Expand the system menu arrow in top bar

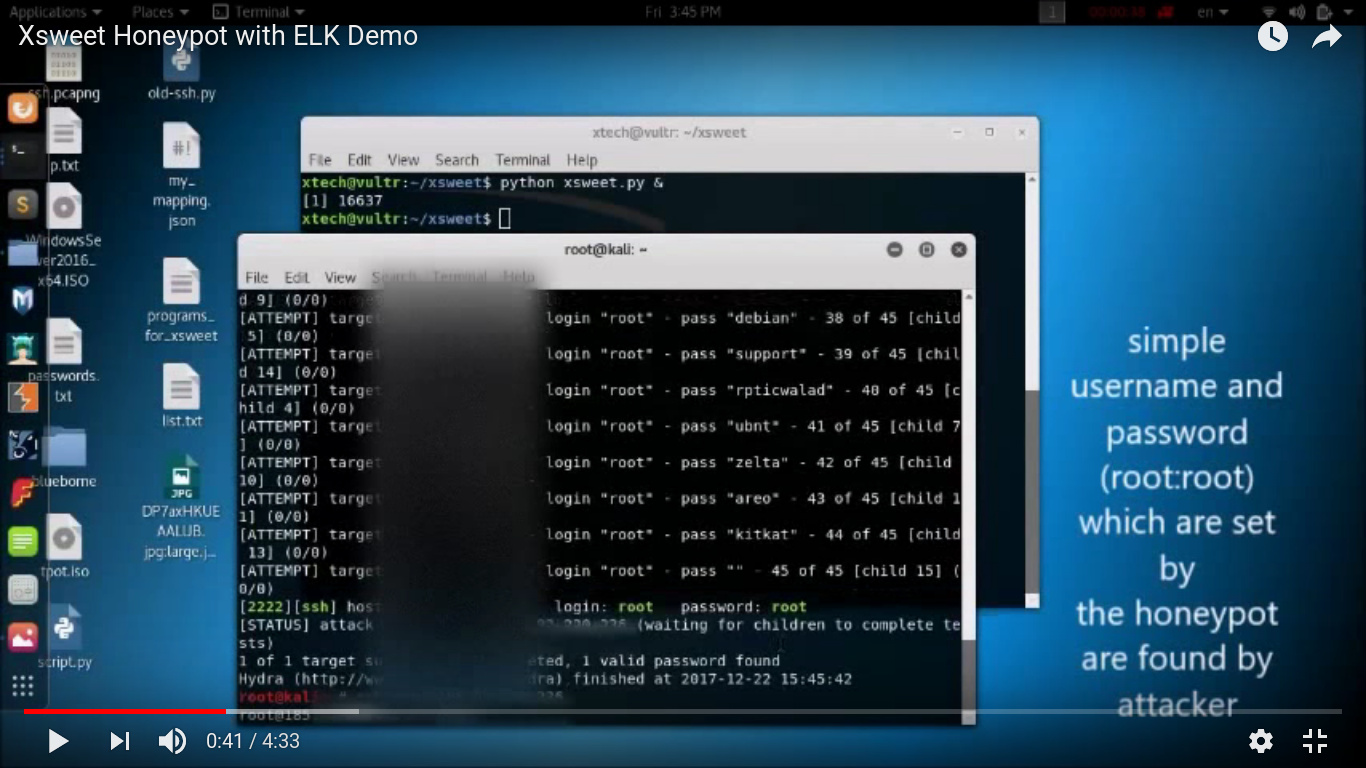click(1347, 12)
